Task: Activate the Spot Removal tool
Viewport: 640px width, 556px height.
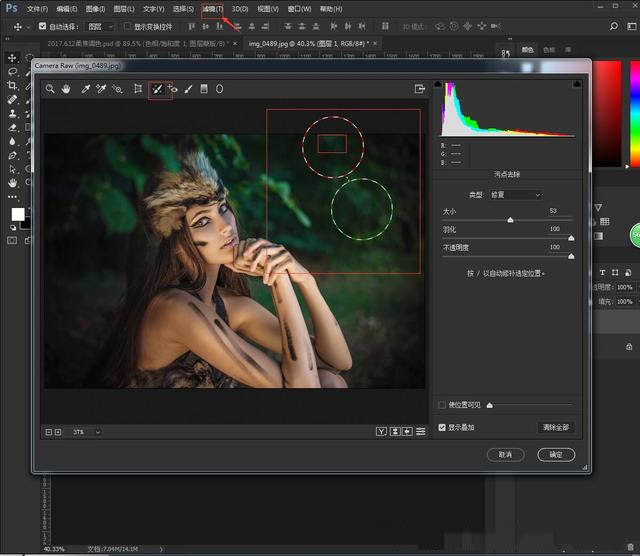Action: coord(157,89)
